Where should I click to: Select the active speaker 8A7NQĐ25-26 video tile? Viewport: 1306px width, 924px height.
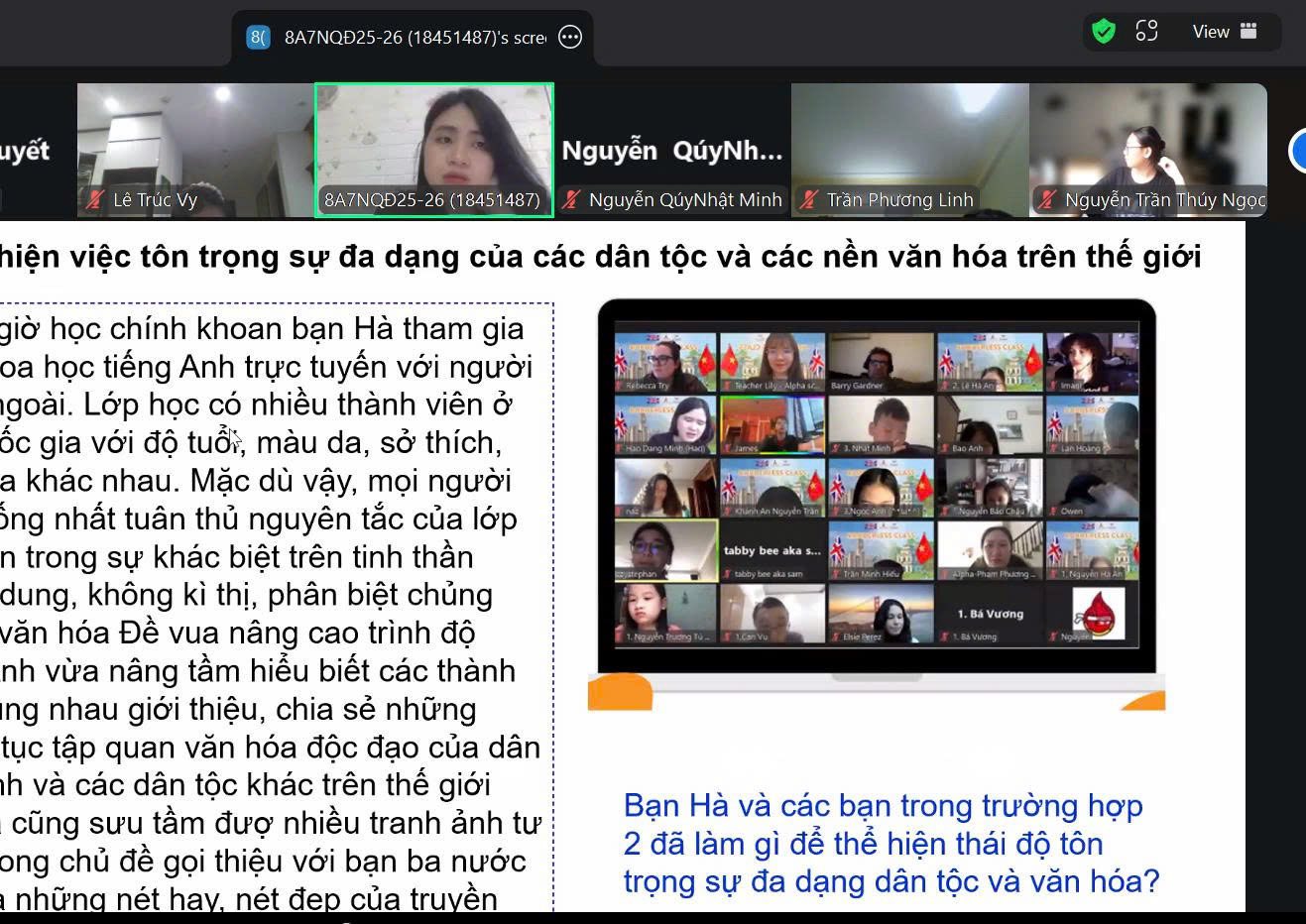(433, 139)
